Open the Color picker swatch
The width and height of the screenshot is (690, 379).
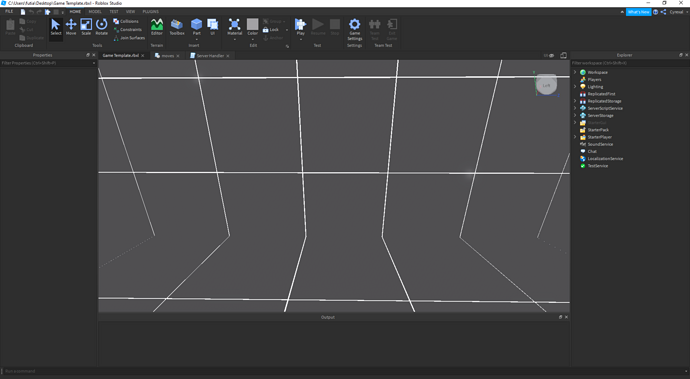click(x=253, y=24)
